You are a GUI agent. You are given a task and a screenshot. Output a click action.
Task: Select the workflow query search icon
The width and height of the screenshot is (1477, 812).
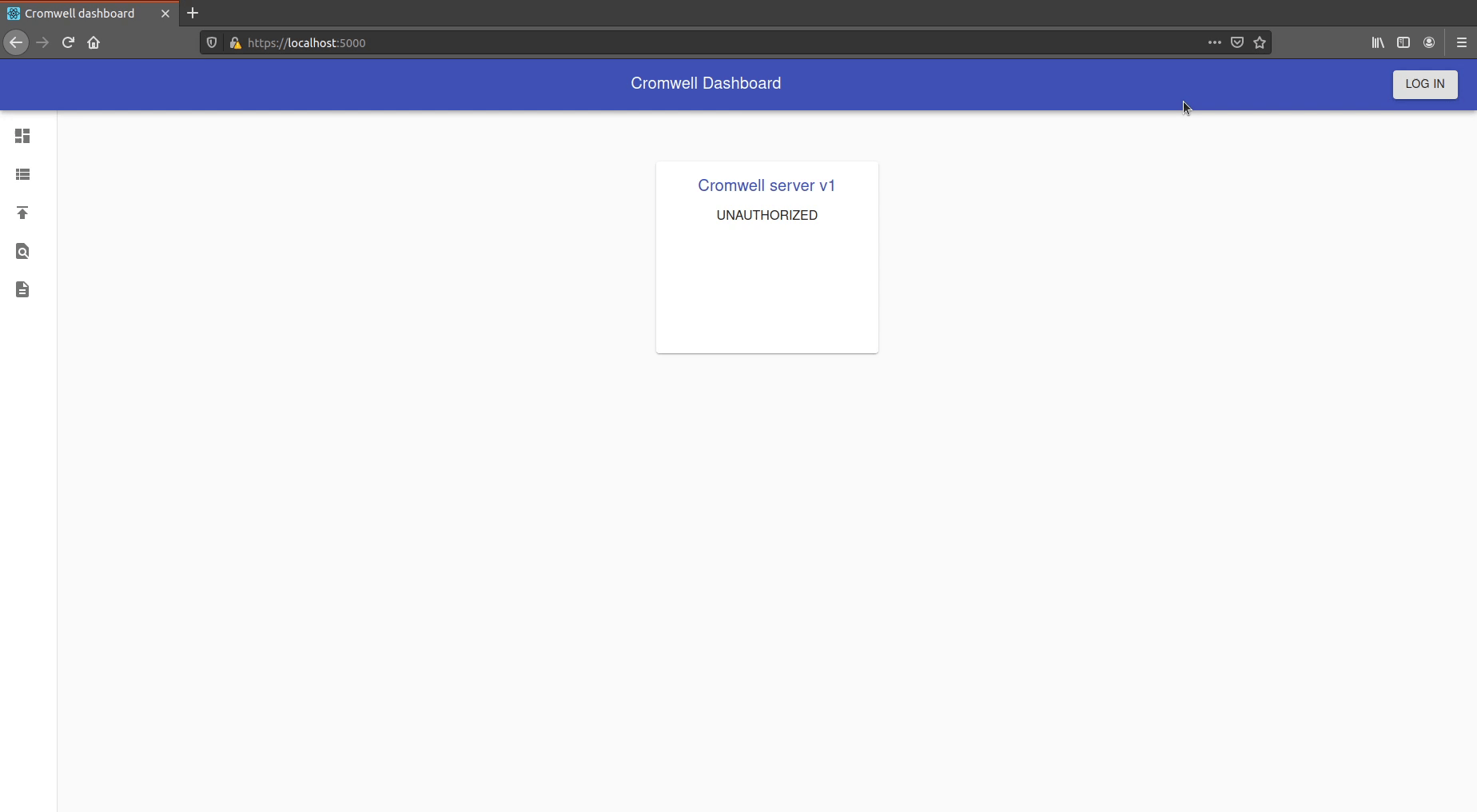pyautogui.click(x=22, y=252)
